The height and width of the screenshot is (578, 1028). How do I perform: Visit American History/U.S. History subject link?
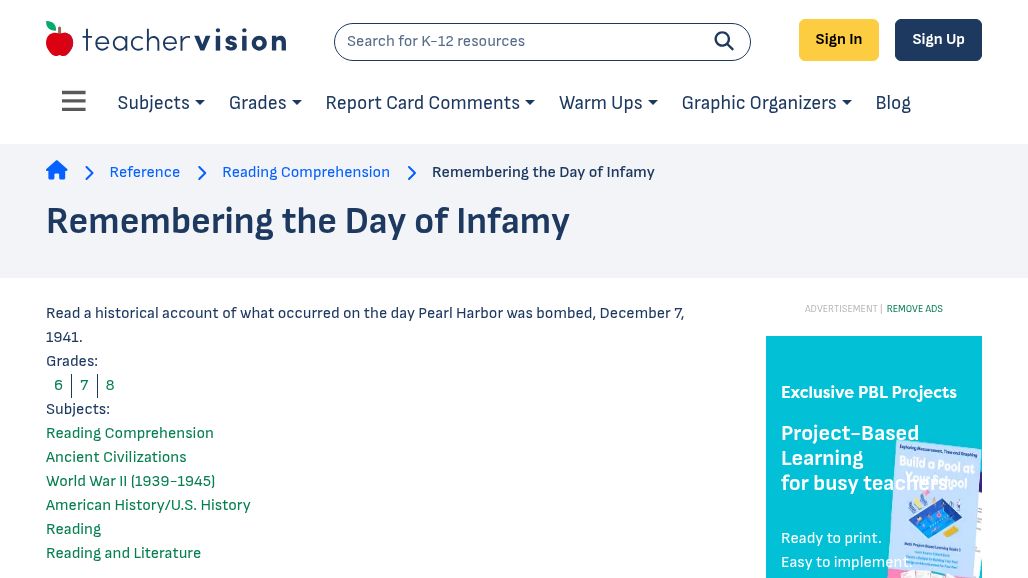148,505
